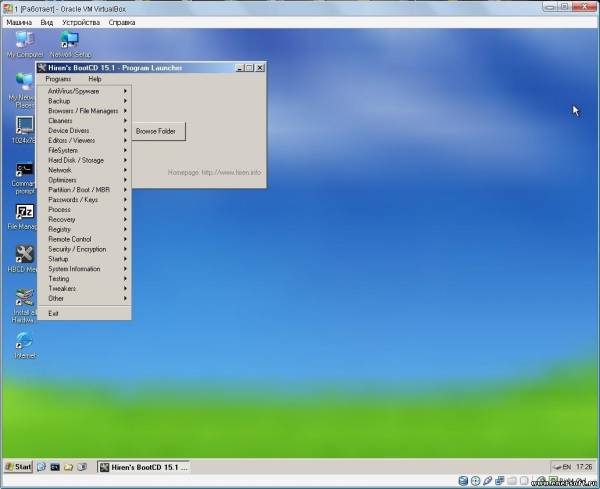Open Install all Hardware desktop icon

point(24,306)
